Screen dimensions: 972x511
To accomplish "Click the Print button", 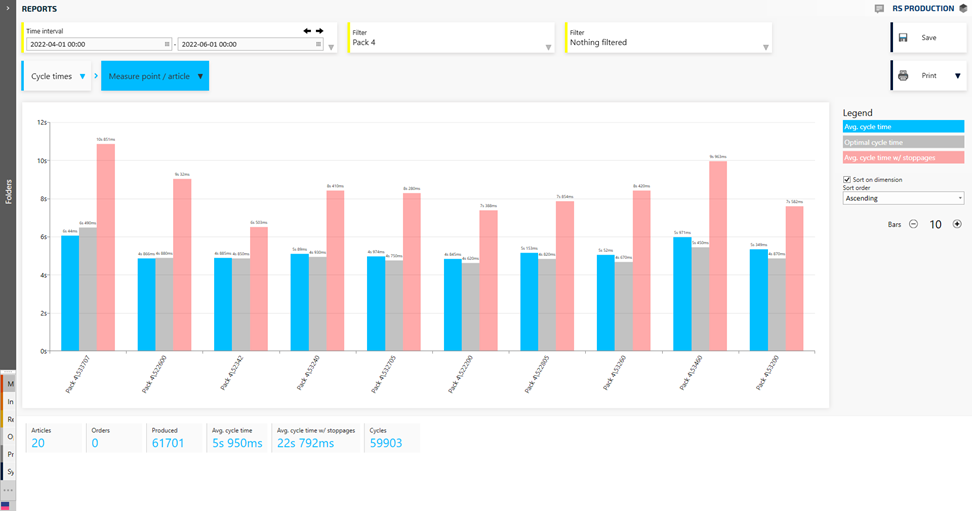I will click(x=928, y=76).
